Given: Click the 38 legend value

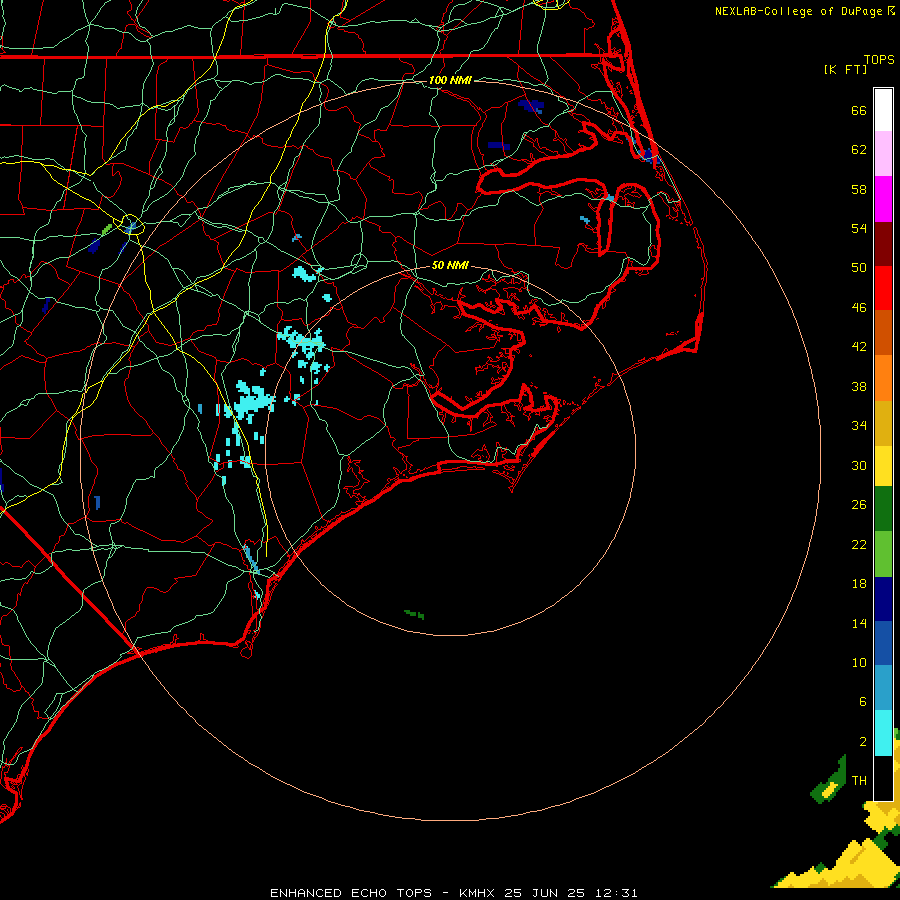Looking at the screenshot, I should (859, 386).
